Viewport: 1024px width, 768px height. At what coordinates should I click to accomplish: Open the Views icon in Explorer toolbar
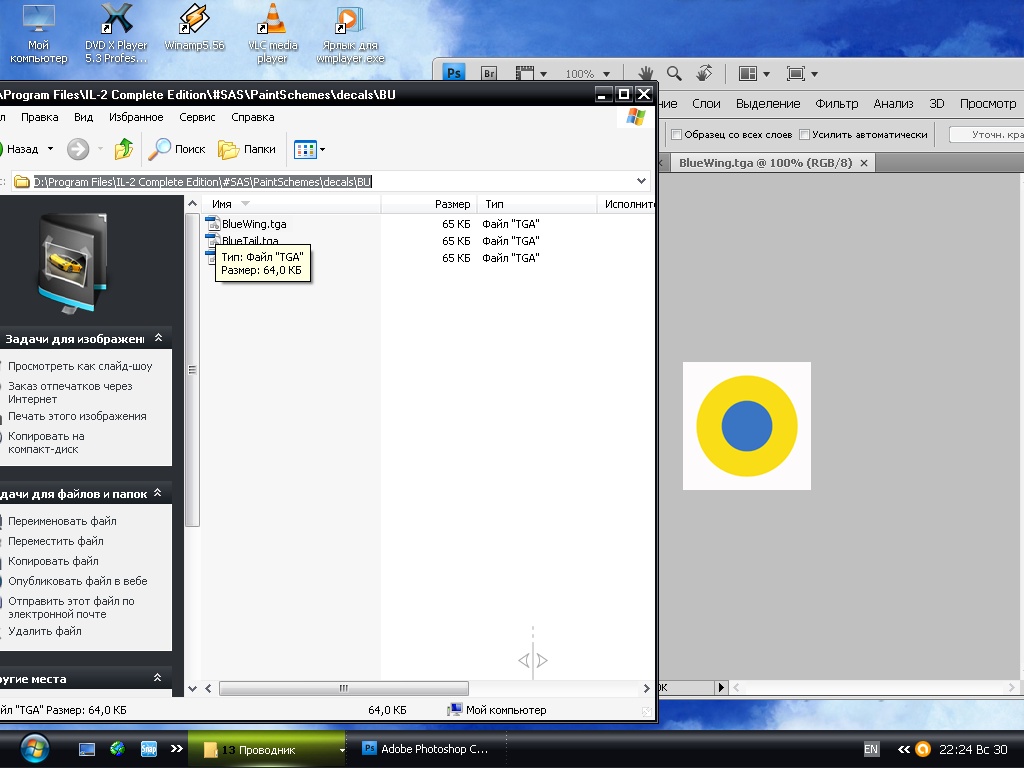coord(305,150)
